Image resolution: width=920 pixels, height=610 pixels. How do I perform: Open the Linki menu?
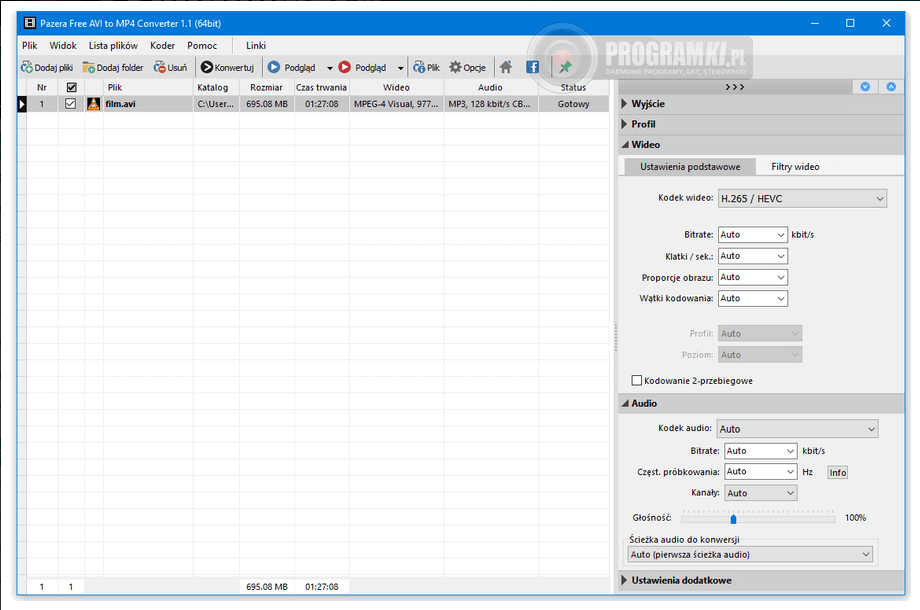pyautogui.click(x=256, y=45)
